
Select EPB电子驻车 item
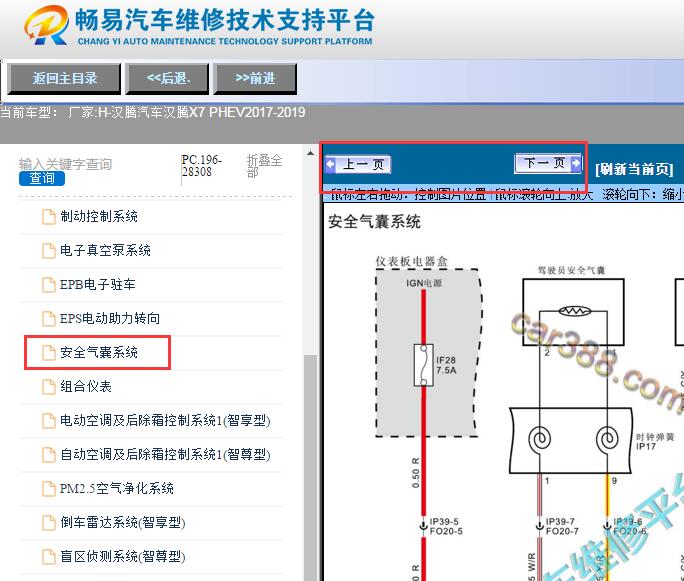[x=98, y=284]
